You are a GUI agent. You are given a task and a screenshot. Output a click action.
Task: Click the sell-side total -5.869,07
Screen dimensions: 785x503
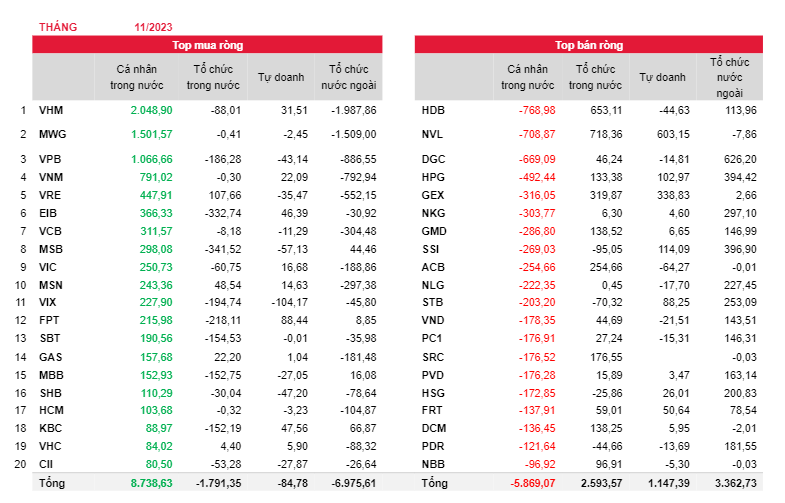[535, 484]
